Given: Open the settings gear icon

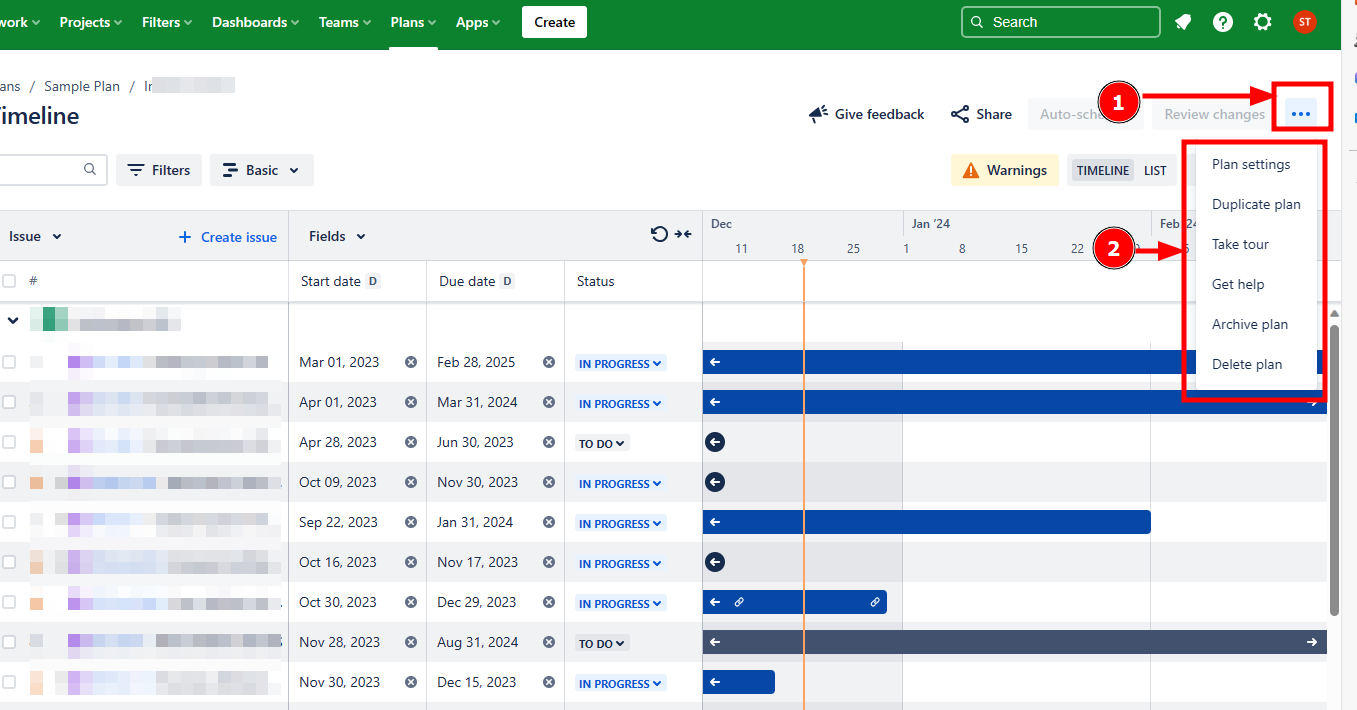Looking at the screenshot, I should point(1263,22).
